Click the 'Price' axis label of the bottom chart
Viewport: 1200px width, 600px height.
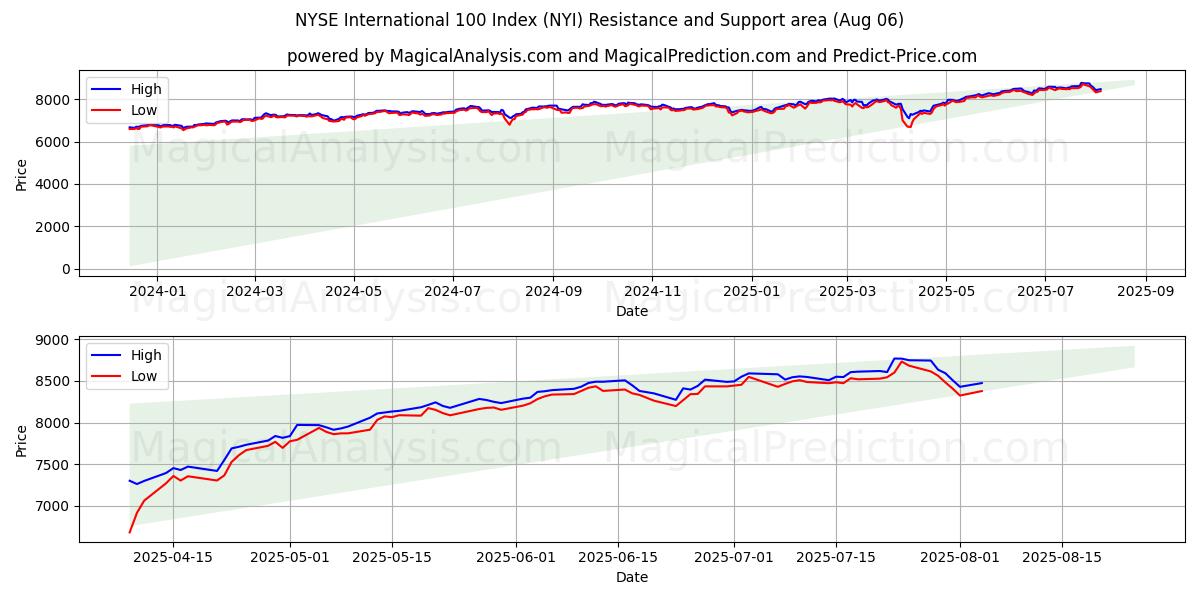(22, 440)
